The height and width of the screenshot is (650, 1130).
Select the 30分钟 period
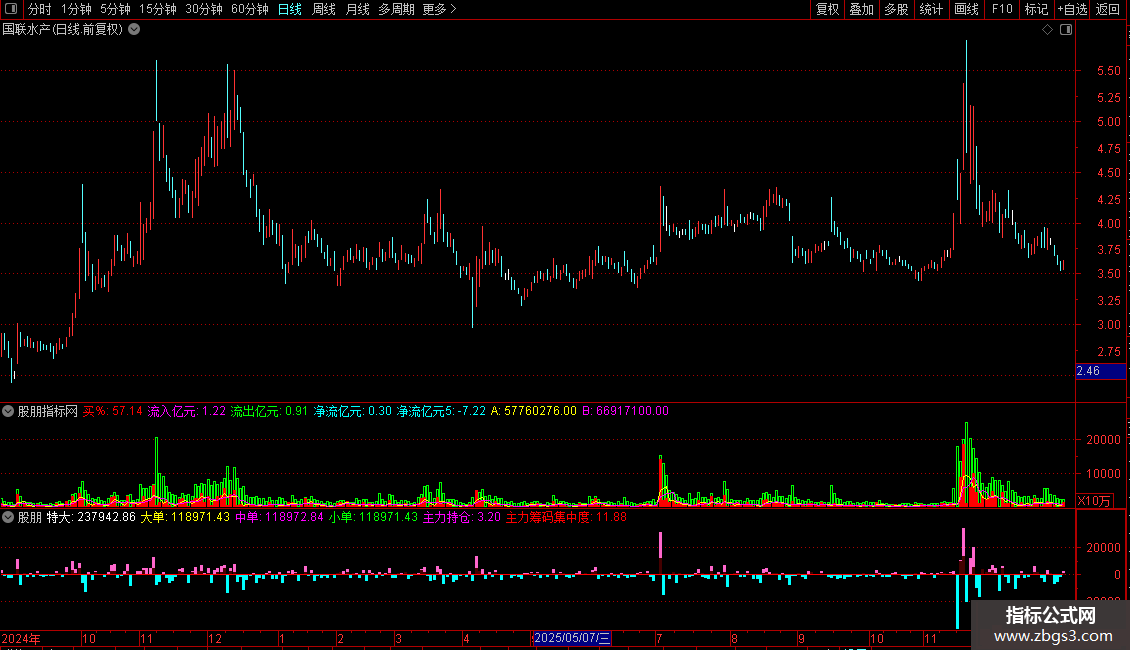204,9
